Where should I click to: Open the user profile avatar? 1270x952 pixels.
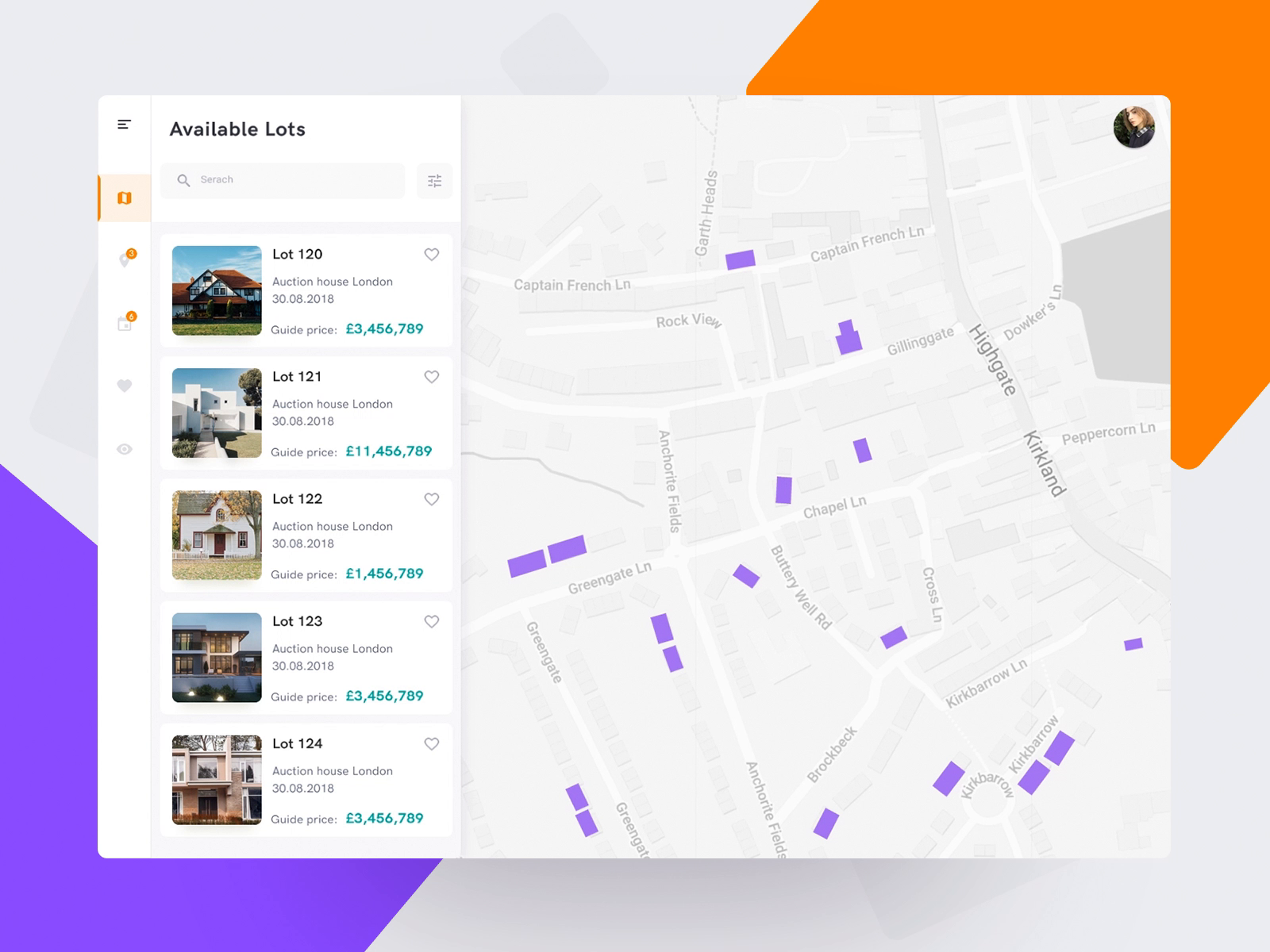(1135, 128)
